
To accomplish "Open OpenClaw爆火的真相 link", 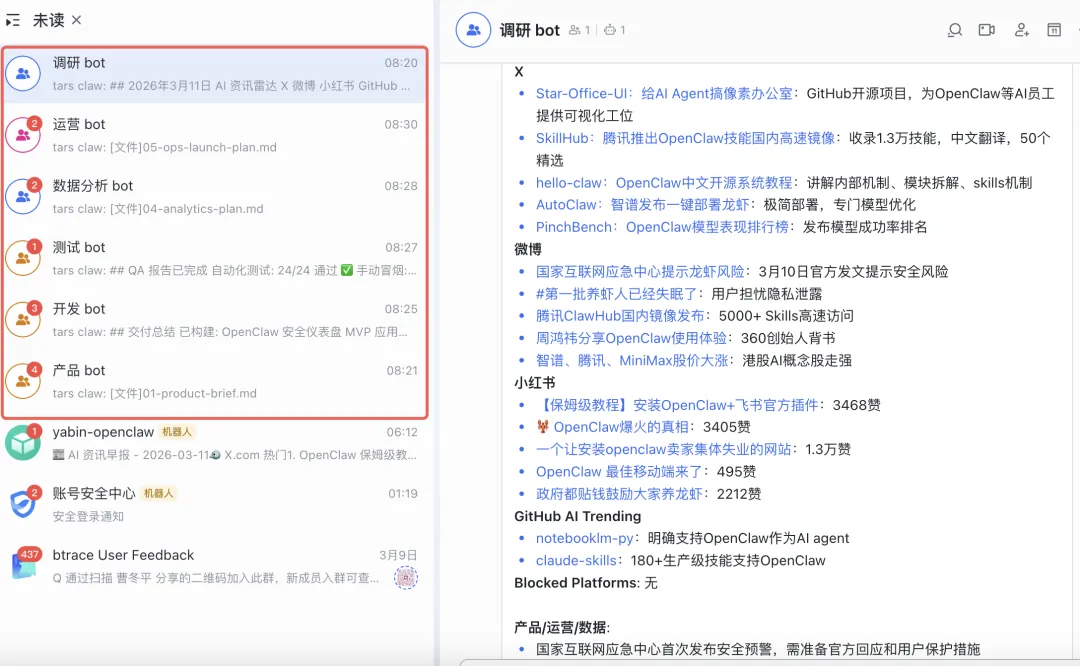I will tap(612, 427).
